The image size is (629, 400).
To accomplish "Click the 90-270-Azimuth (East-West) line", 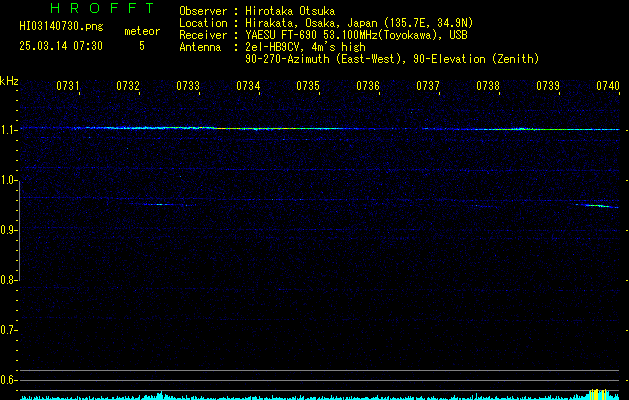I will pos(392,59).
